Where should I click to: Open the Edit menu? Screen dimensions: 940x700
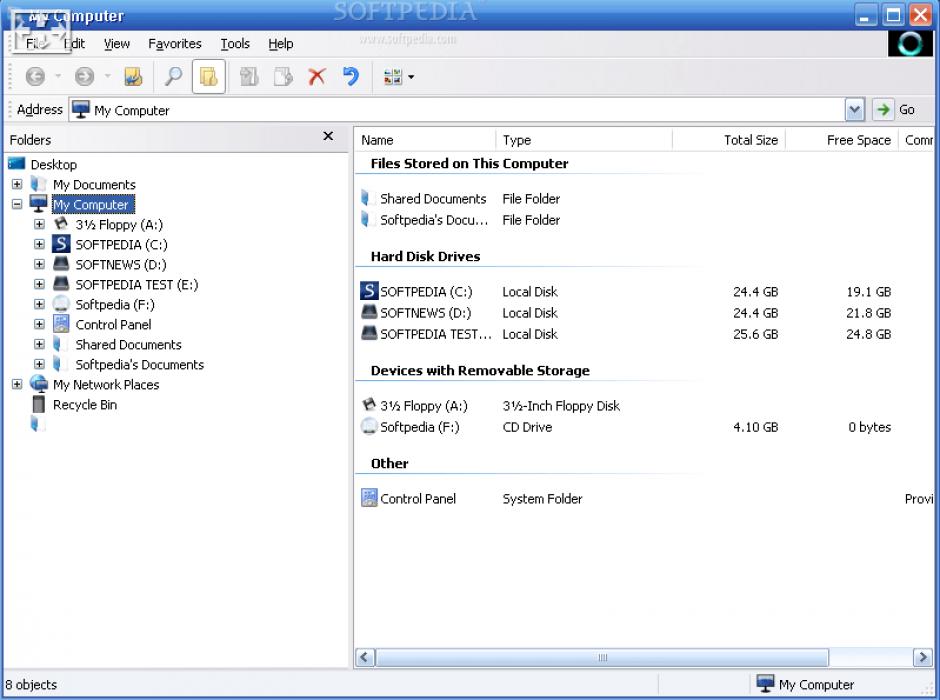[x=74, y=44]
